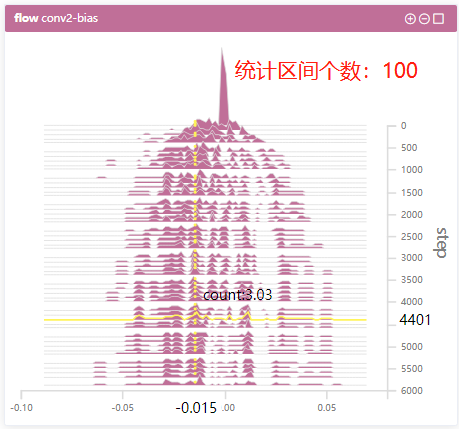Click the x-axis label -0.10

point(22,408)
